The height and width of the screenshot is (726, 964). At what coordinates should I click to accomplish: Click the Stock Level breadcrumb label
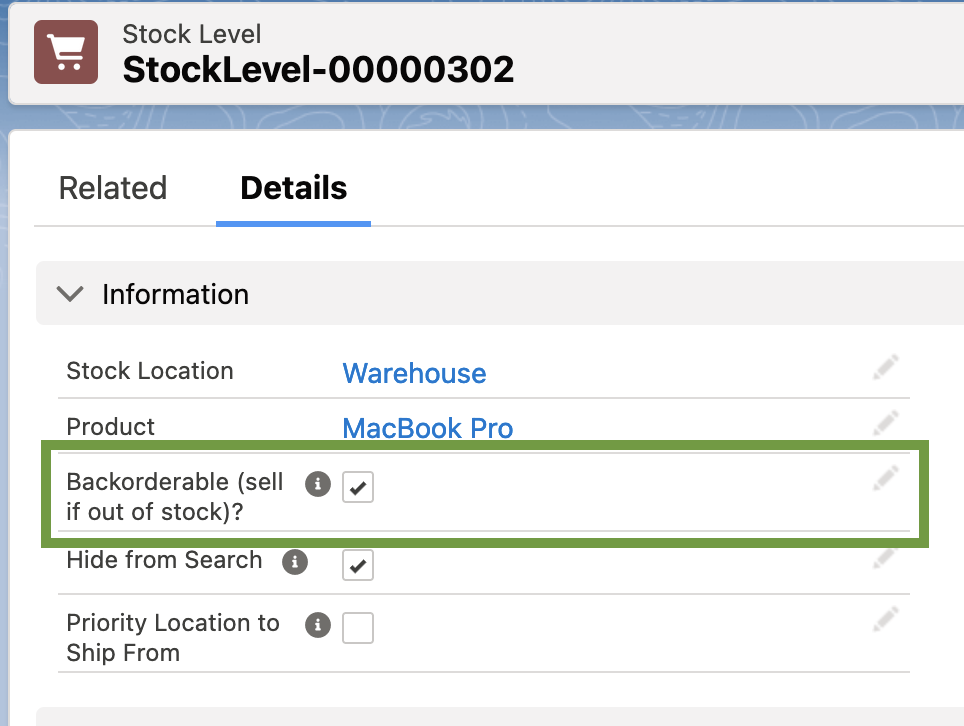[x=191, y=34]
